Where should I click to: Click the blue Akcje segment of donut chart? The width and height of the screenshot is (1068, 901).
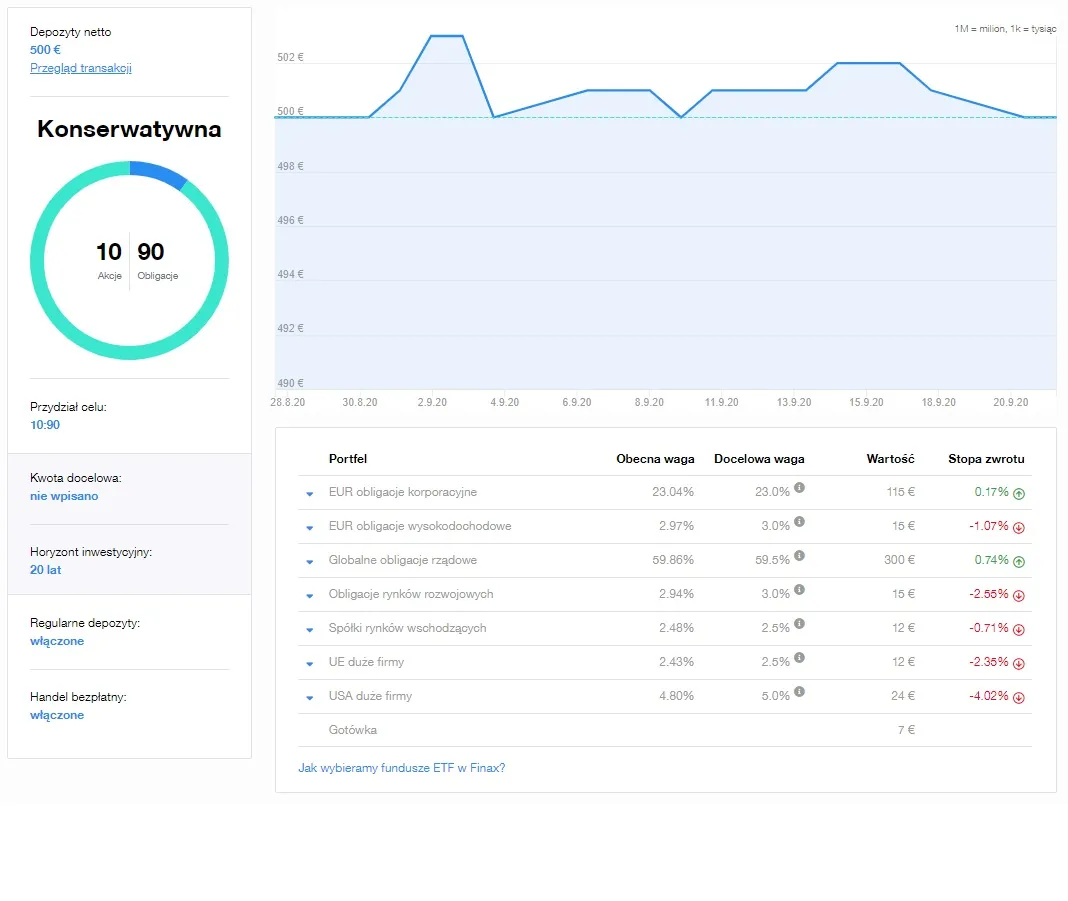(159, 173)
